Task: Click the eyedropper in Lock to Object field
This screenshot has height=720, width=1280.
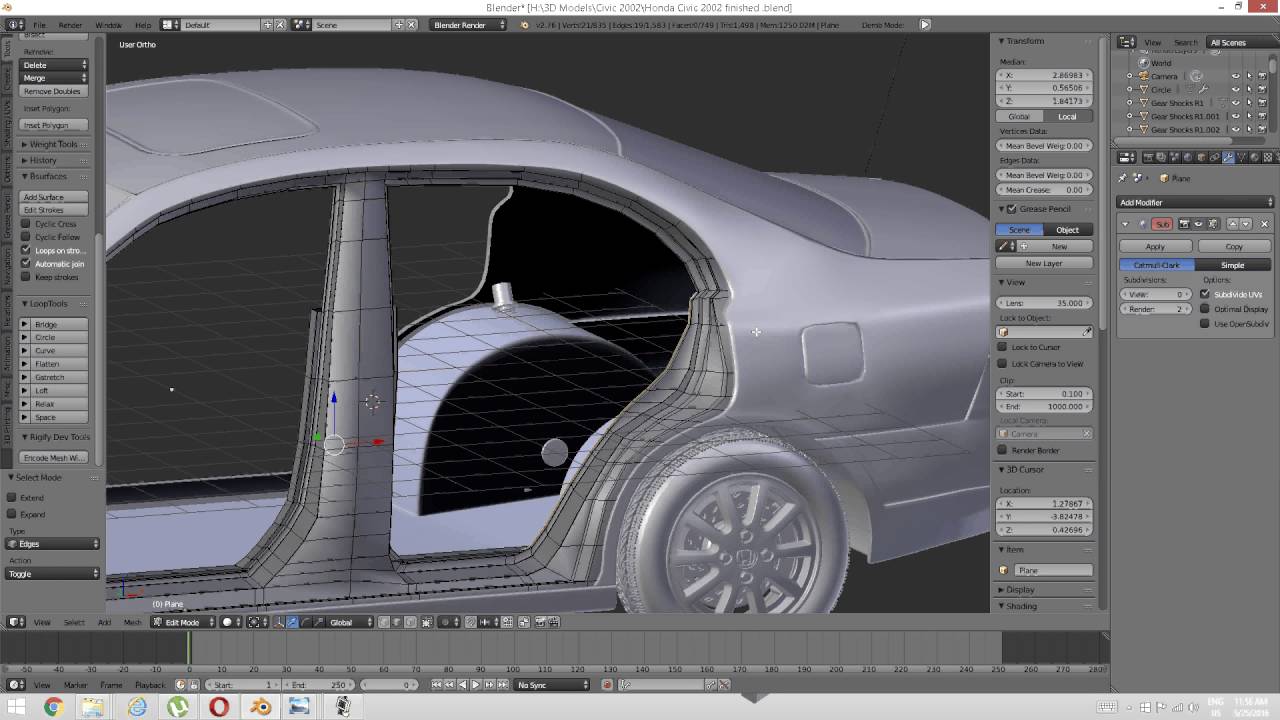Action: [1087, 332]
